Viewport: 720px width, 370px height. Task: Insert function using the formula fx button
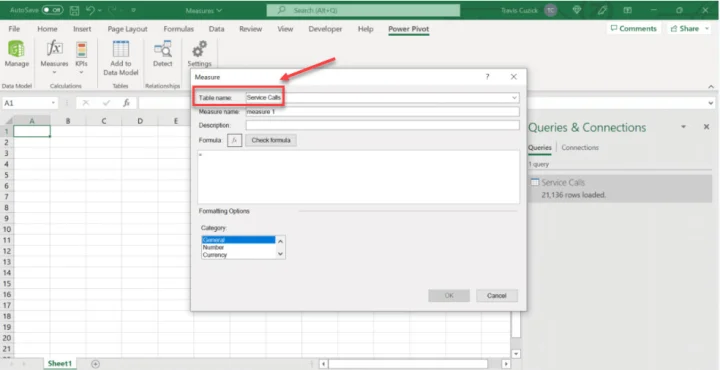click(x=234, y=140)
